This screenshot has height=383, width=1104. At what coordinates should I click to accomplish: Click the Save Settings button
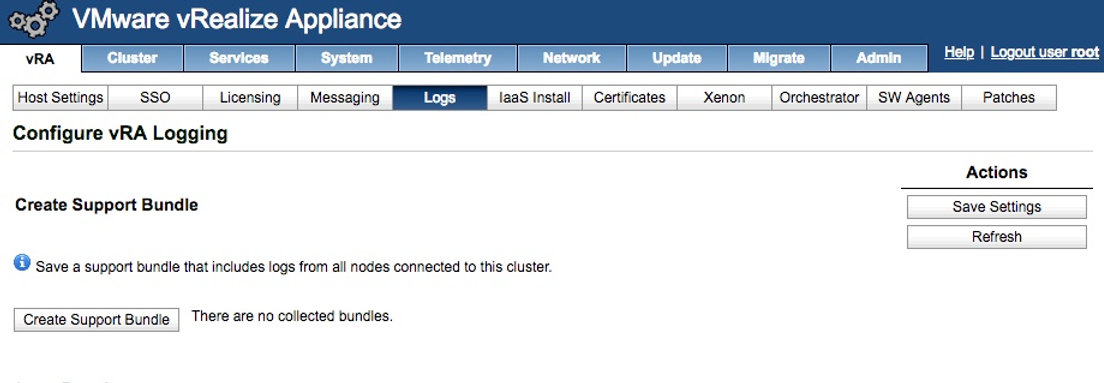(x=996, y=207)
